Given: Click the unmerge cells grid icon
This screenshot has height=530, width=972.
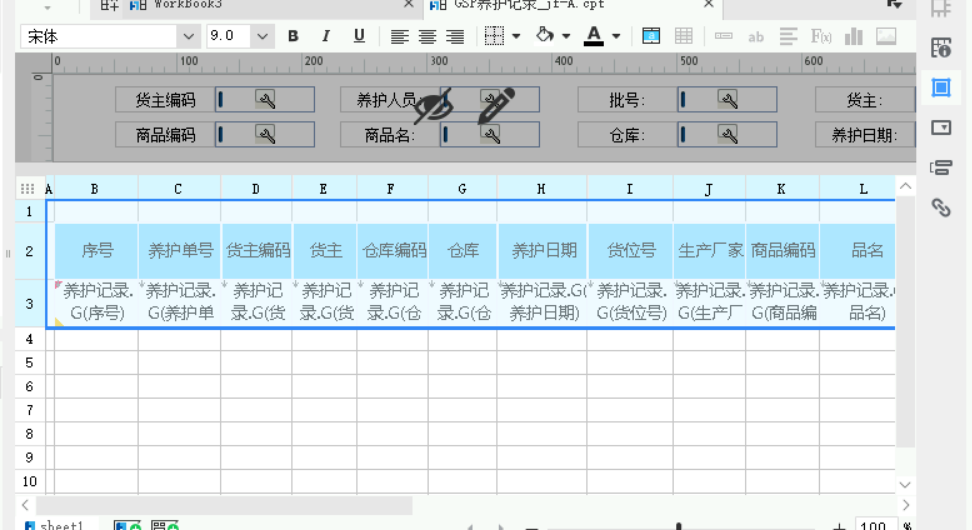Looking at the screenshot, I should 684,36.
